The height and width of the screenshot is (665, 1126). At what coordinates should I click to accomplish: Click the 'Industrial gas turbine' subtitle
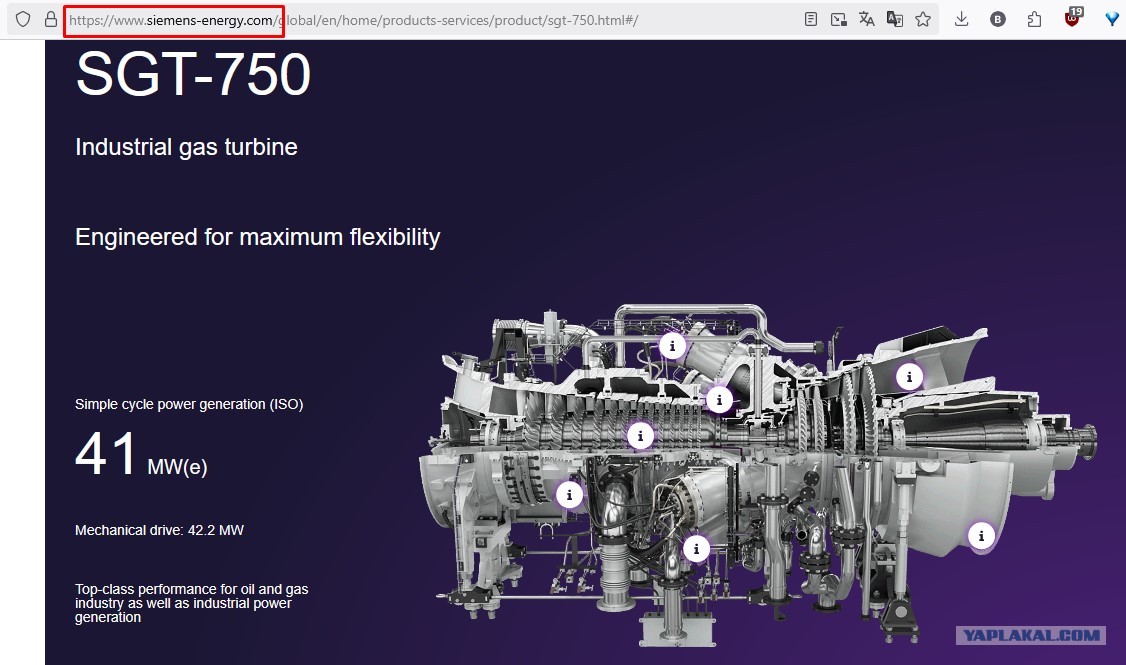pos(187,147)
